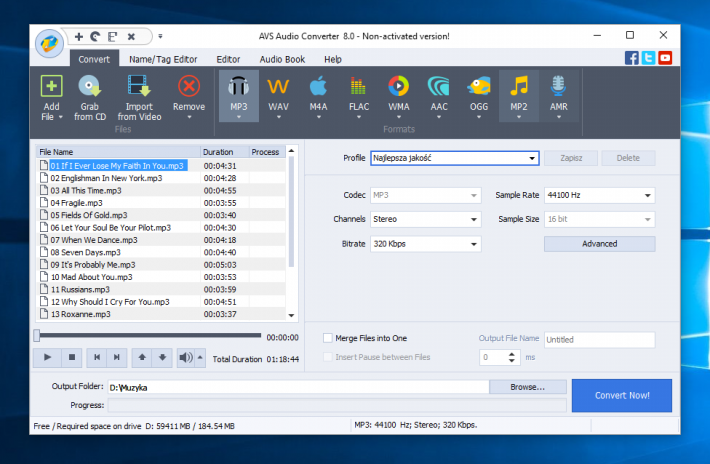Click the AVS application logo button
Screen dimensions: 710x464
49,43
